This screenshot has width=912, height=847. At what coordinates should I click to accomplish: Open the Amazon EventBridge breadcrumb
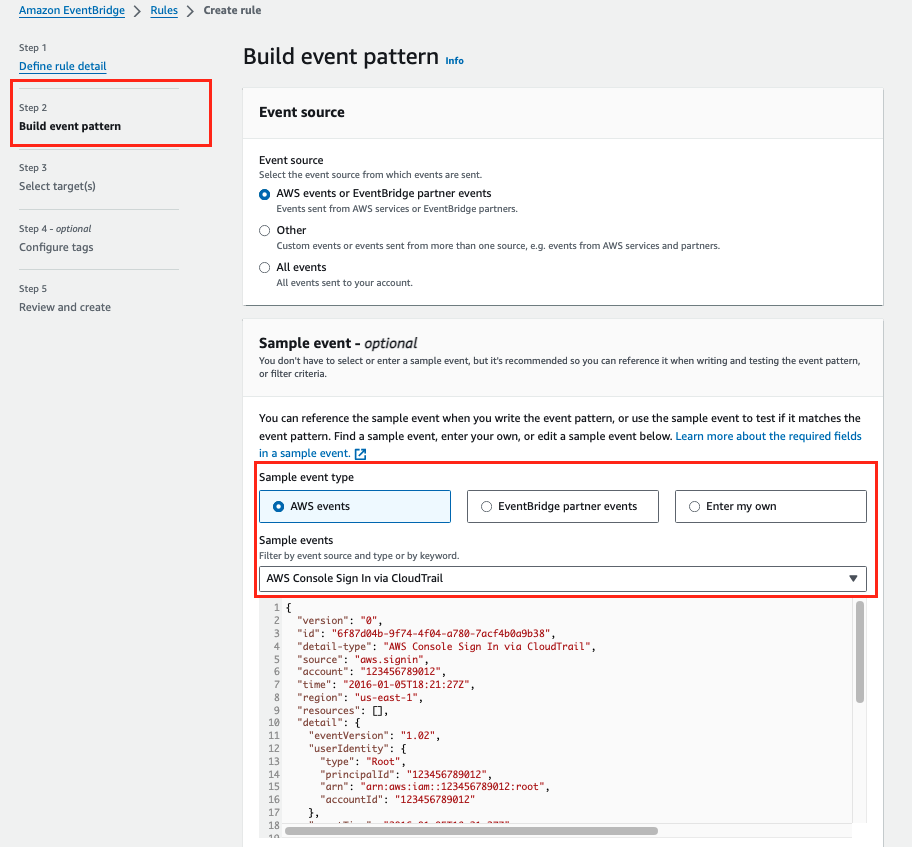tap(71, 10)
